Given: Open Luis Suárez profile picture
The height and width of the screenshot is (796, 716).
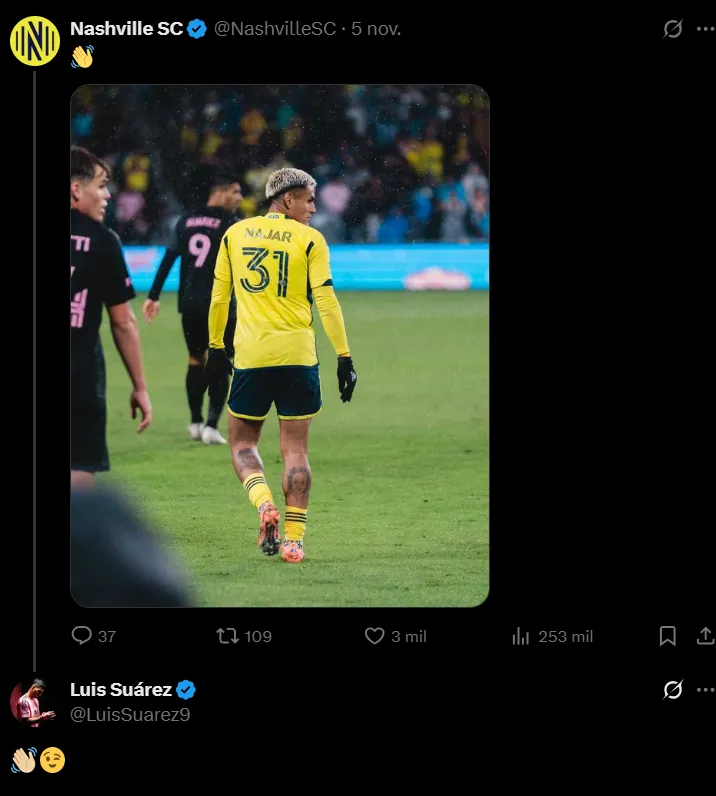Looking at the screenshot, I should pos(33,702).
